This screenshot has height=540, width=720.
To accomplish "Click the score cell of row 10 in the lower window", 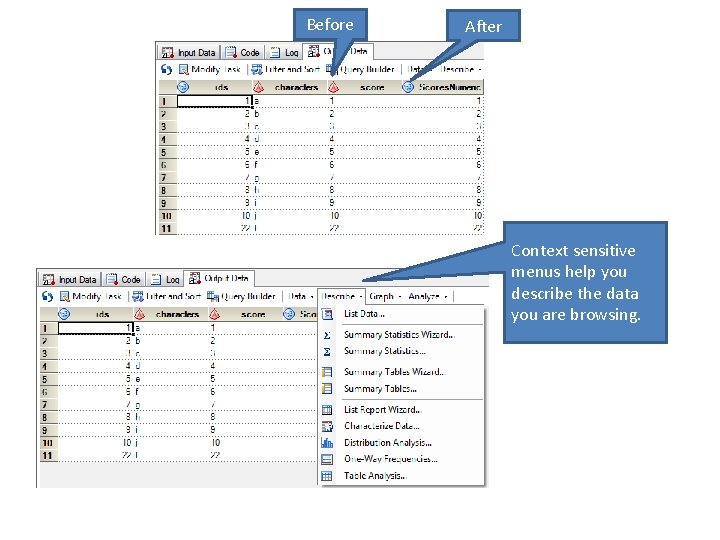I will [245, 443].
